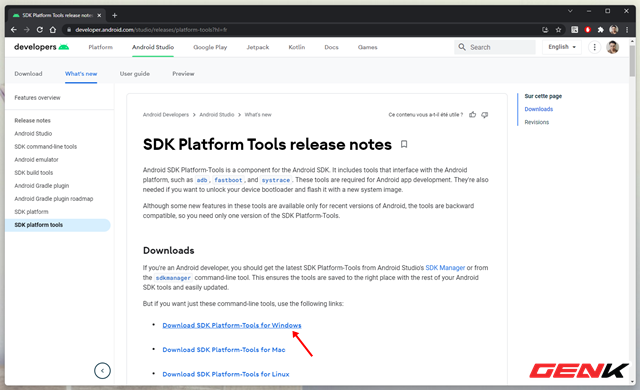Click the thumbs up feedback icon
The width and height of the screenshot is (640, 390).
(472, 115)
